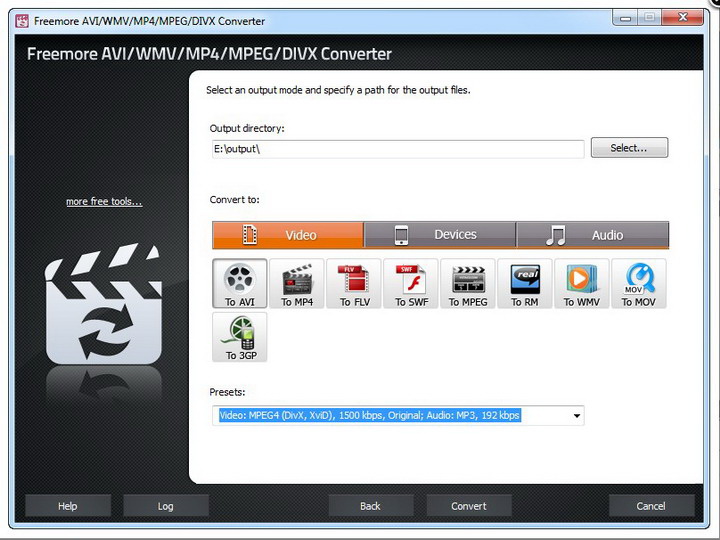This screenshot has width=720, height=540.
Task: Minimize the converter window
Action: (x=625, y=18)
